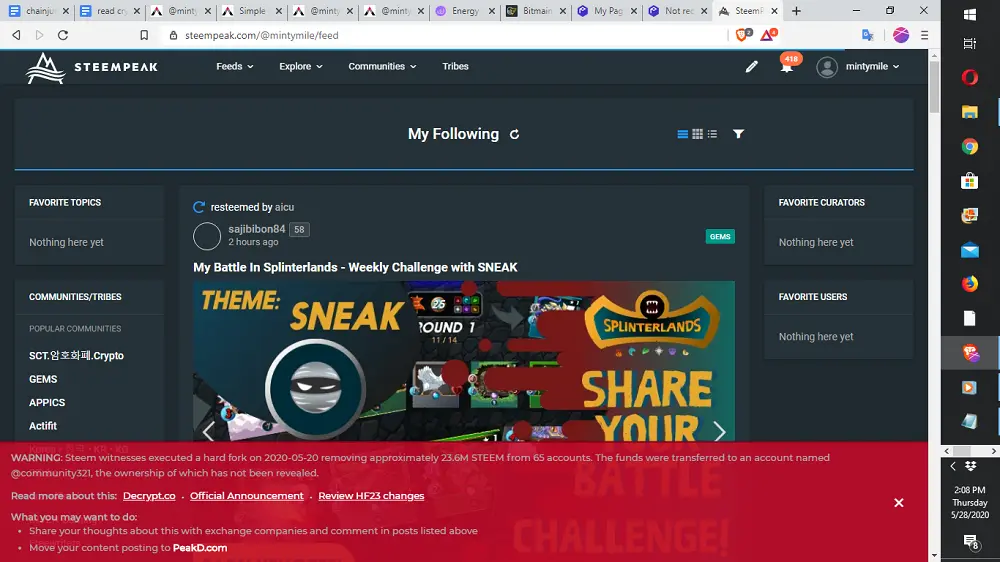Switch feed to compact list view

(x=712, y=134)
